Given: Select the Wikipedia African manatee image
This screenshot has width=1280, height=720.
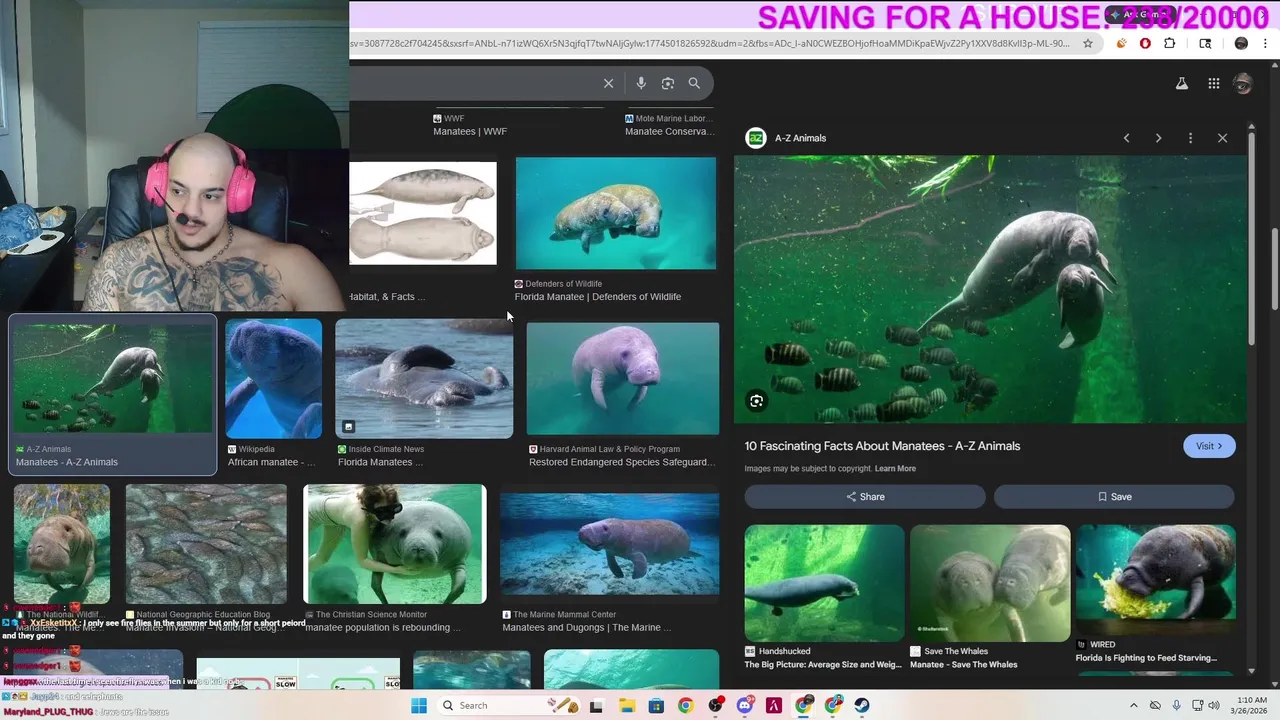Looking at the screenshot, I should coord(273,378).
